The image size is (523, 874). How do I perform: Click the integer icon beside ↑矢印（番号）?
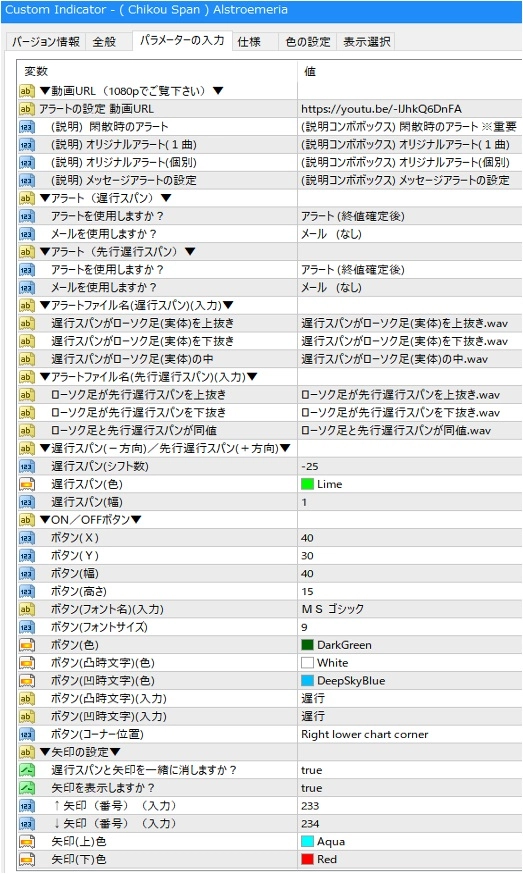pos(27,805)
